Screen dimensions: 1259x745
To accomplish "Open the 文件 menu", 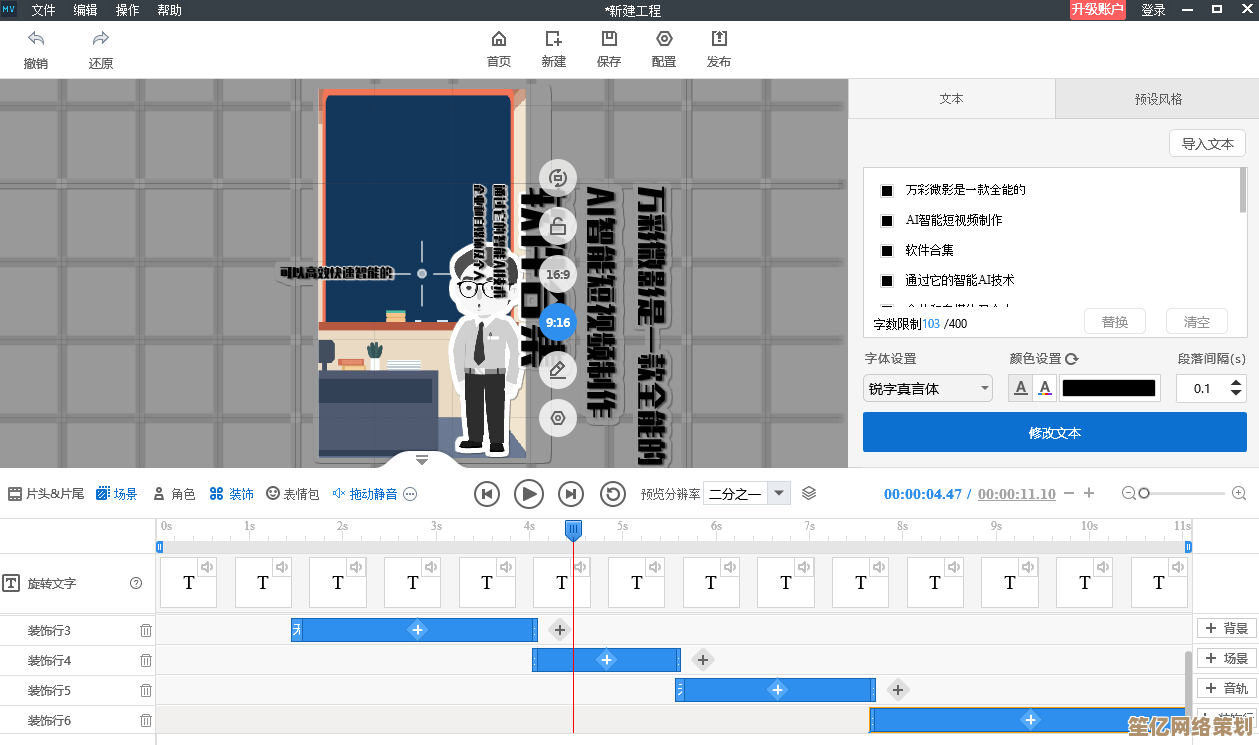I will (x=43, y=10).
